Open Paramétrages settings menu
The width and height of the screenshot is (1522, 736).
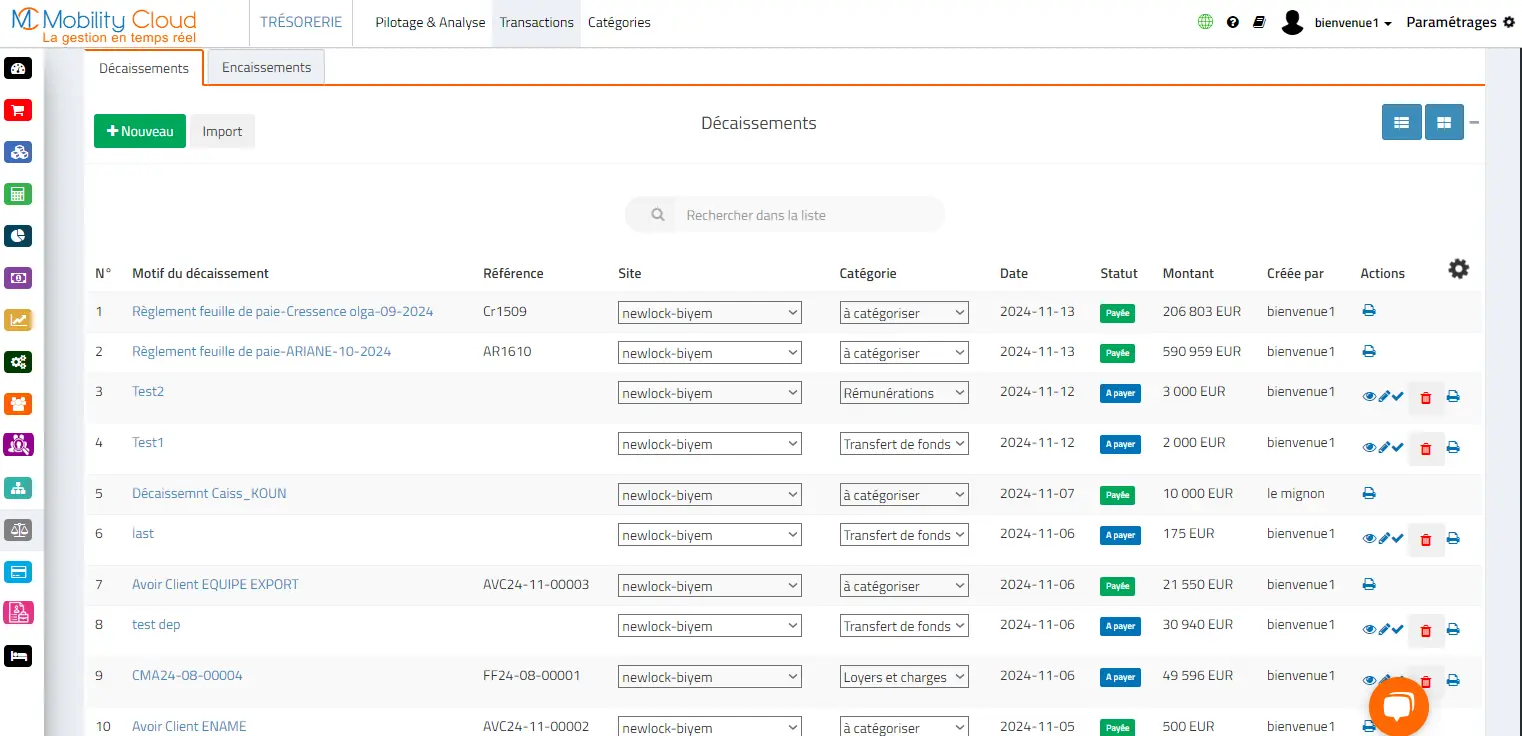1461,22
